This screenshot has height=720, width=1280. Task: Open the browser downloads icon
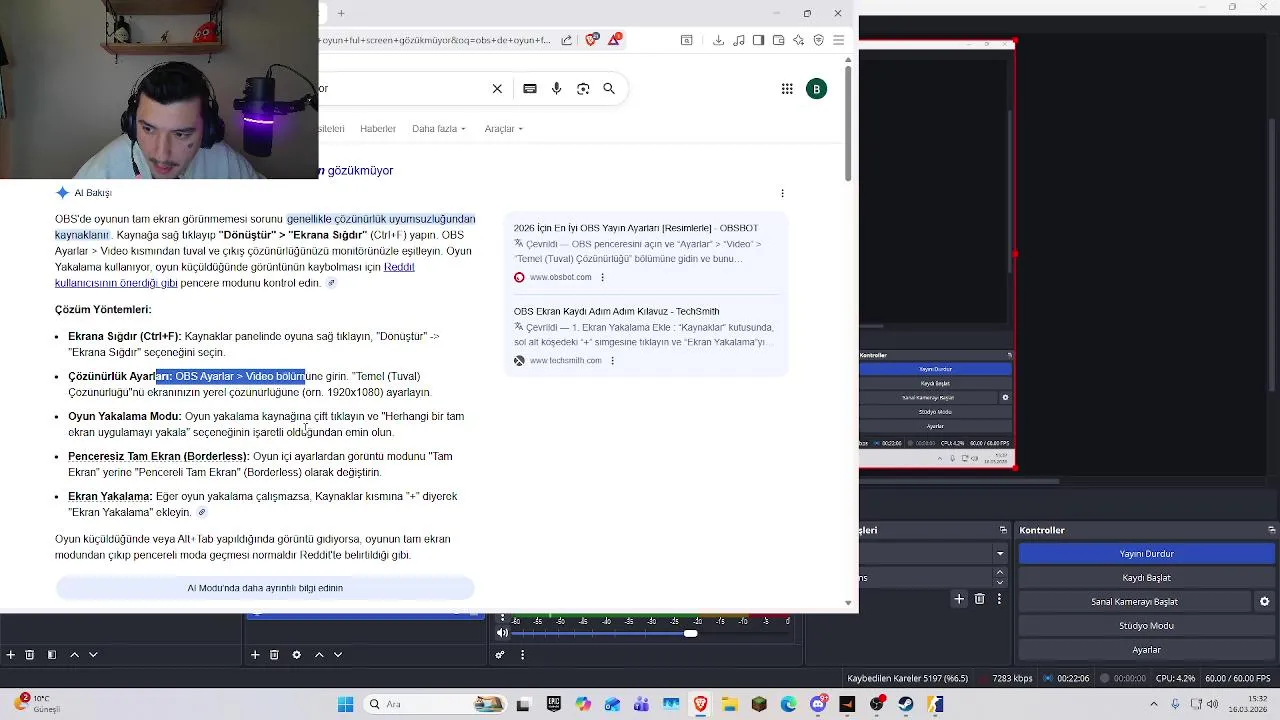[718, 40]
